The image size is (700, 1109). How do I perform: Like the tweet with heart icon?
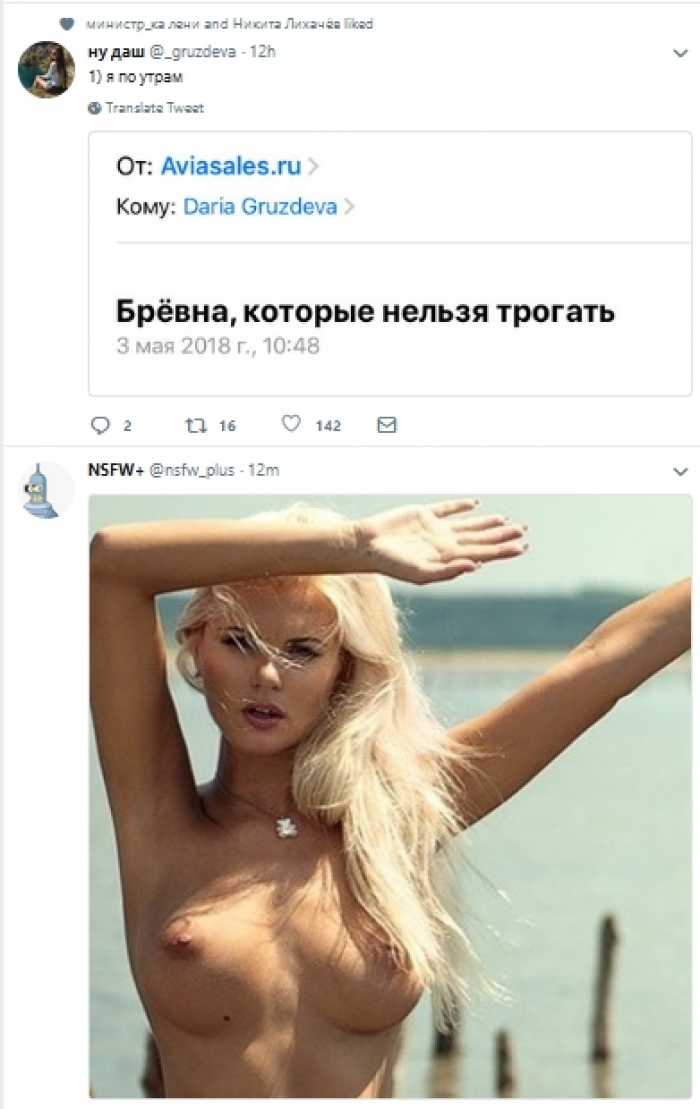click(291, 424)
